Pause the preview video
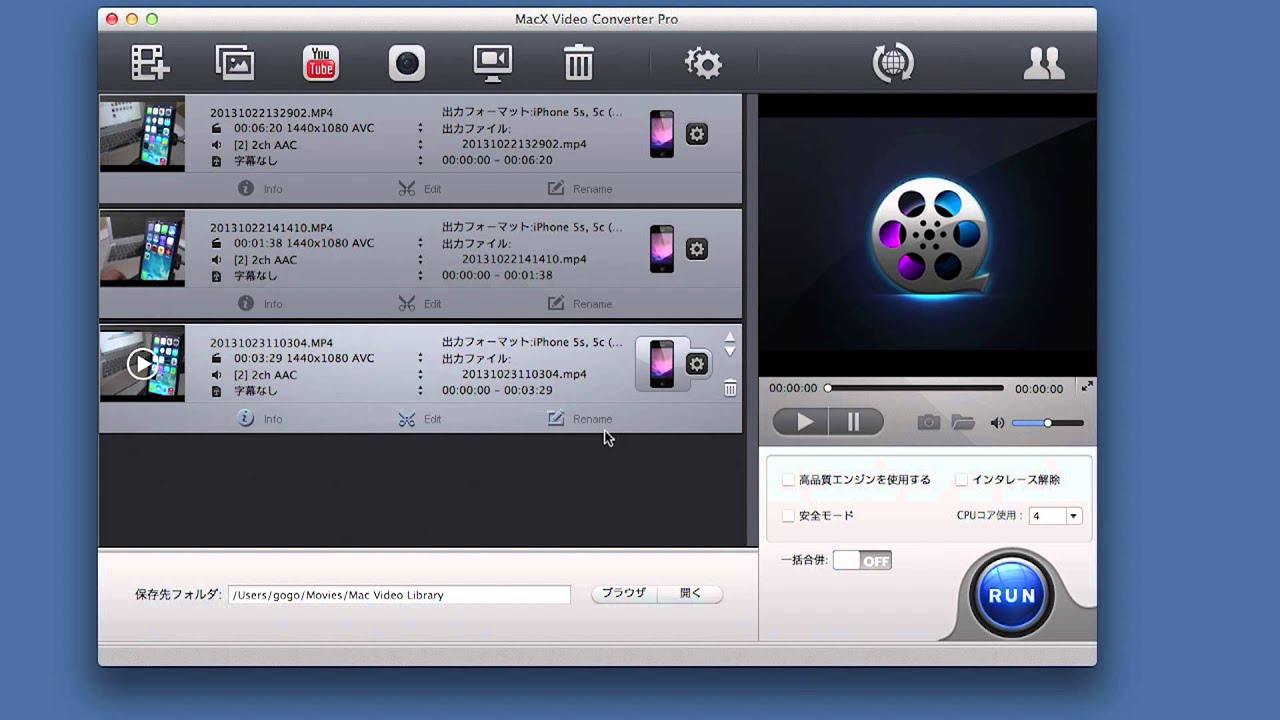The width and height of the screenshot is (1280, 720). click(854, 423)
